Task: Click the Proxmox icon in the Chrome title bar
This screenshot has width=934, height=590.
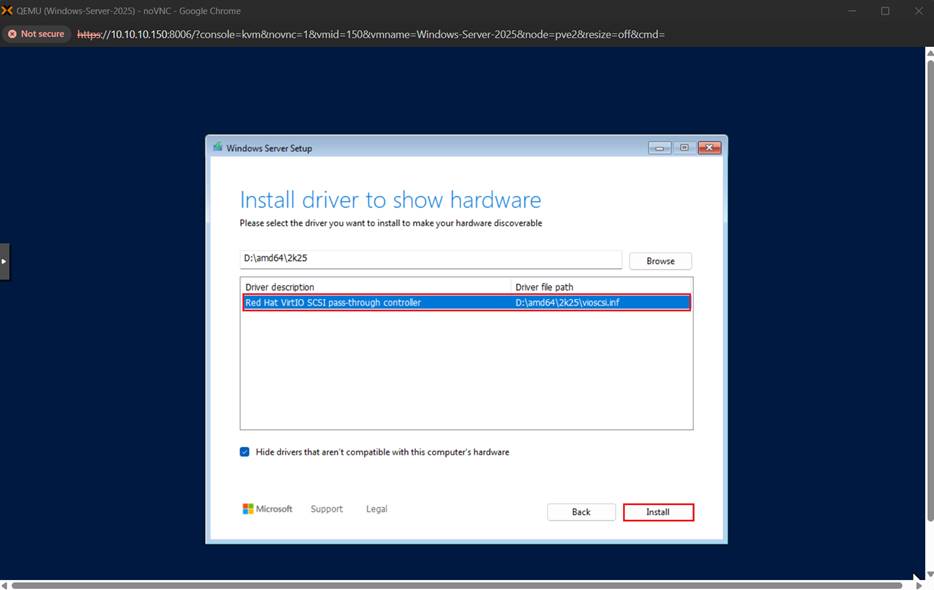Action: [8, 10]
